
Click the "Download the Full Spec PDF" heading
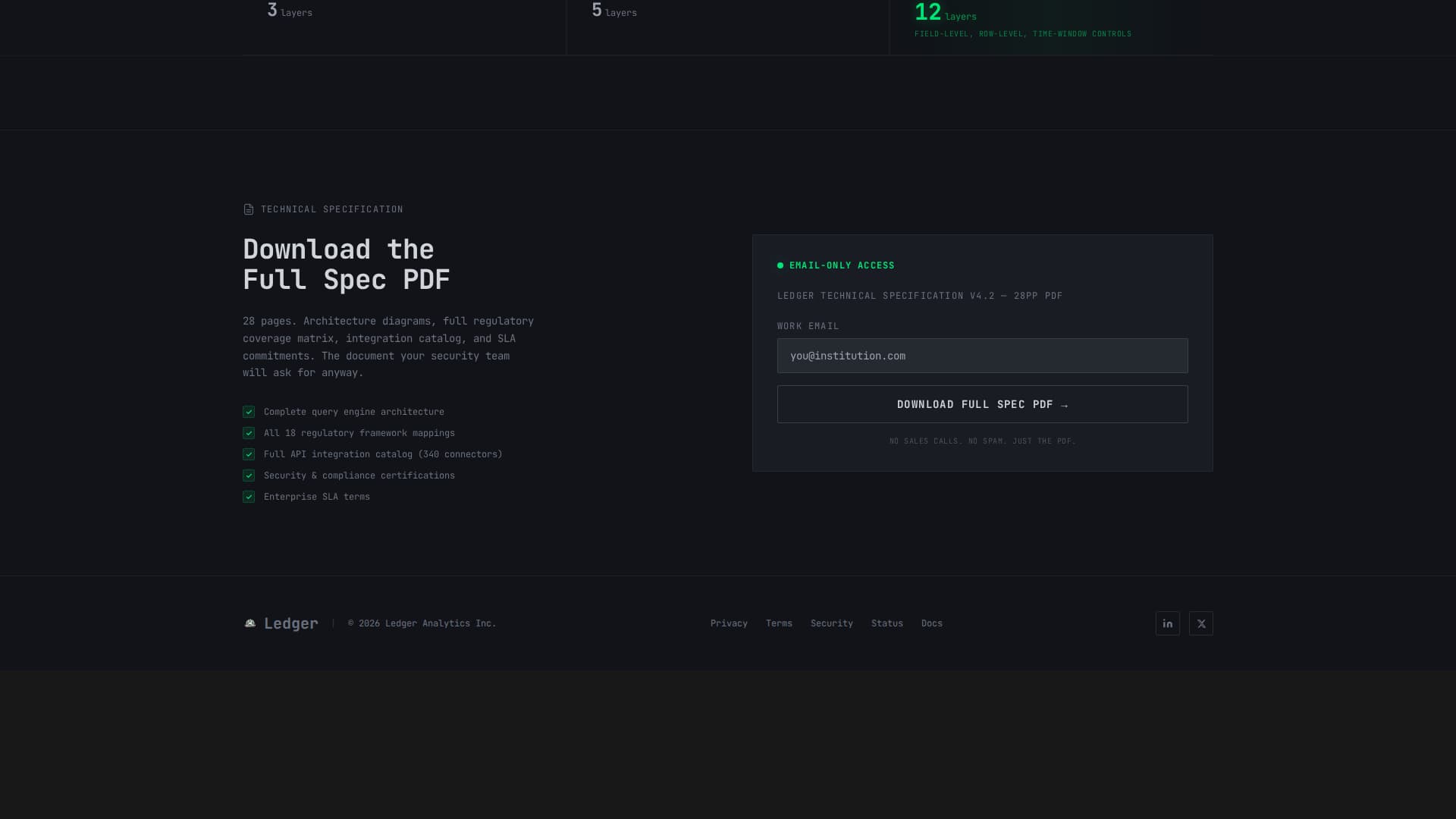[347, 265]
